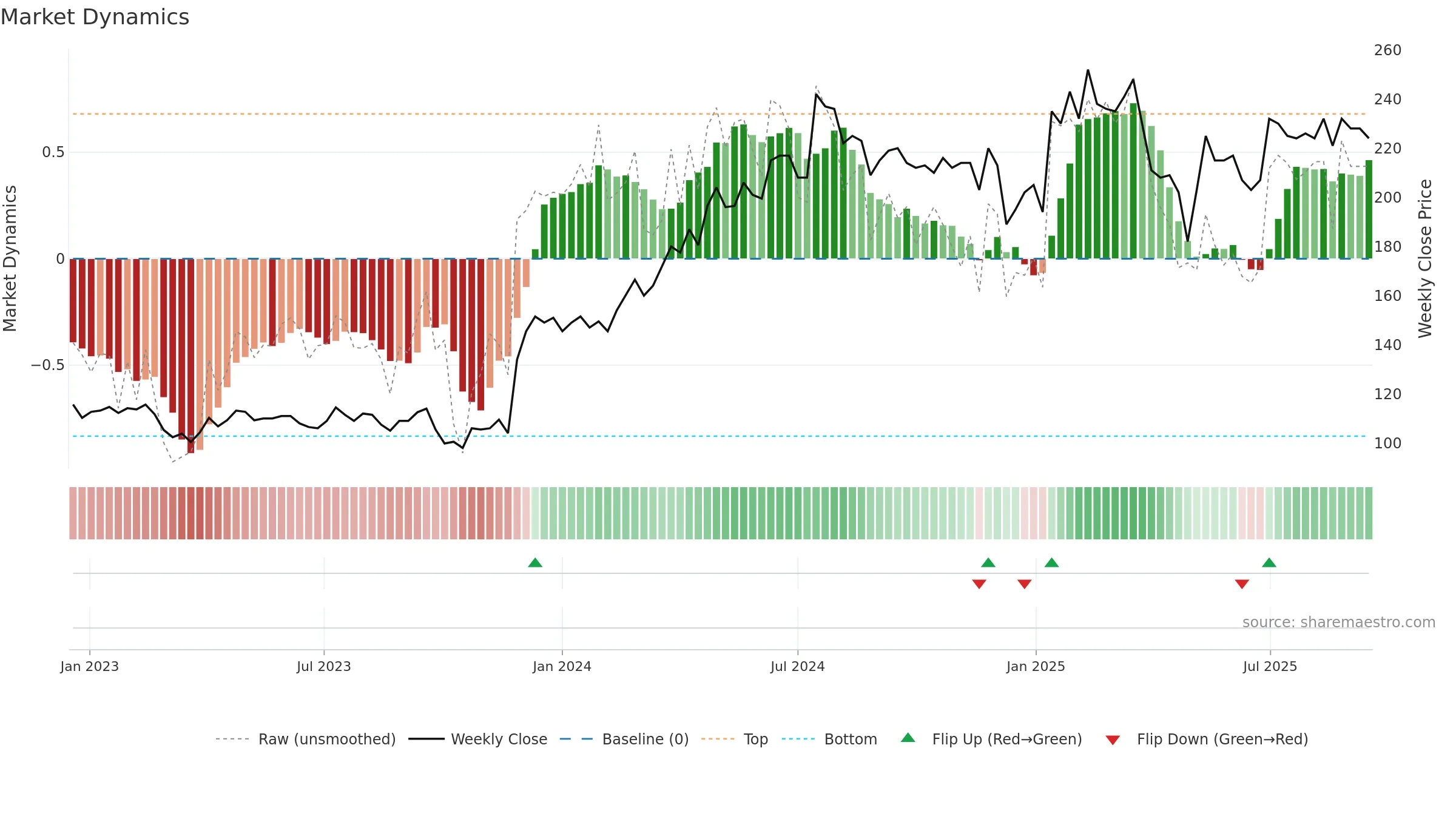1456x819 pixels.
Task: Click the green flip-up triangle just after Jan 2025
Action: point(1052,563)
